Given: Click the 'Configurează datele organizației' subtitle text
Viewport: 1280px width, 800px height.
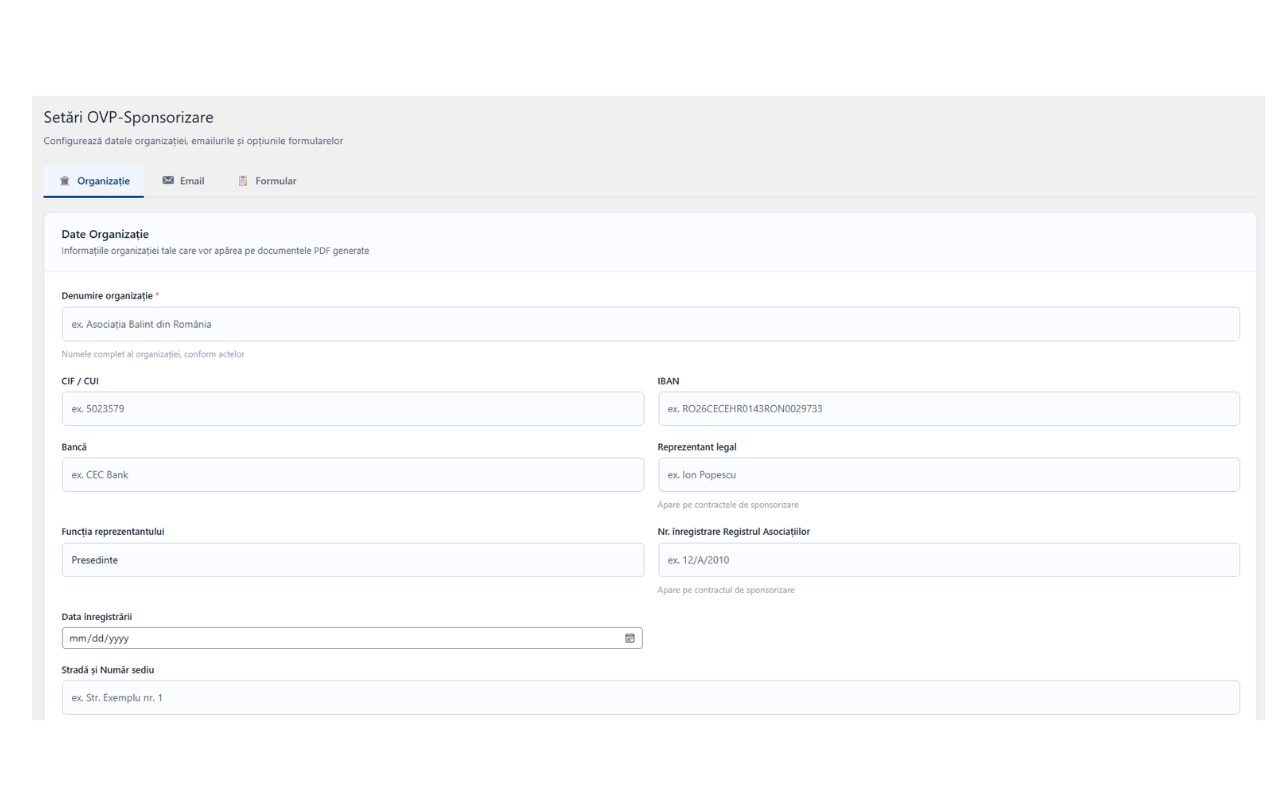Looking at the screenshot, I should (x=194, y=141).
